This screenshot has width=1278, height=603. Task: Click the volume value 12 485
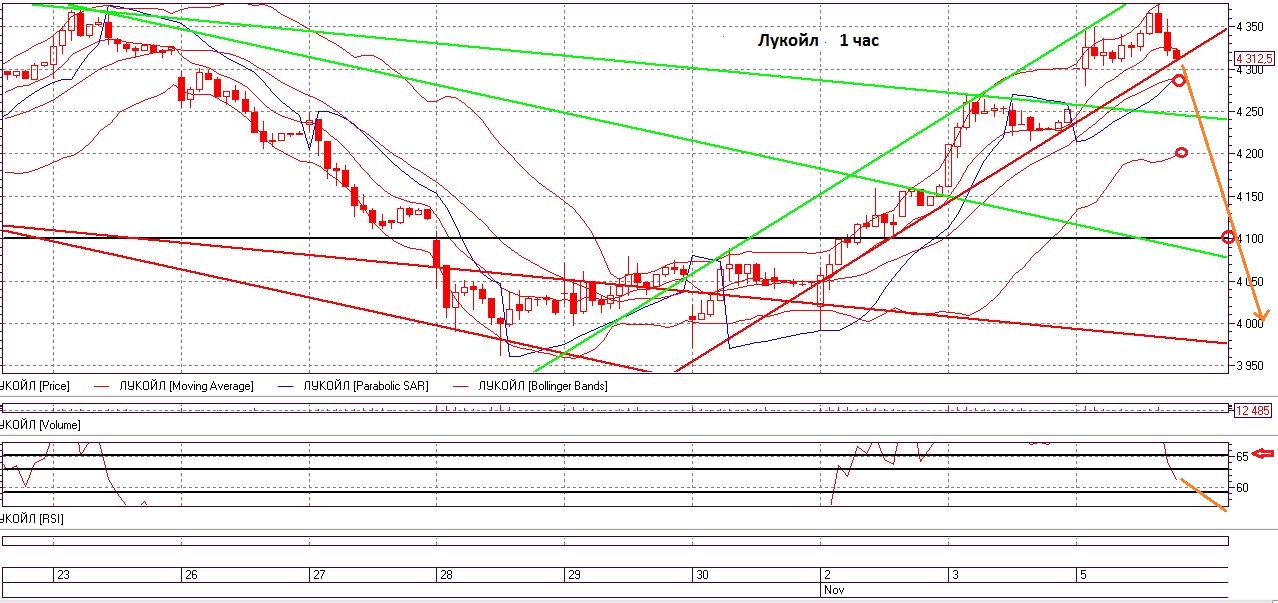(1253, 410)
